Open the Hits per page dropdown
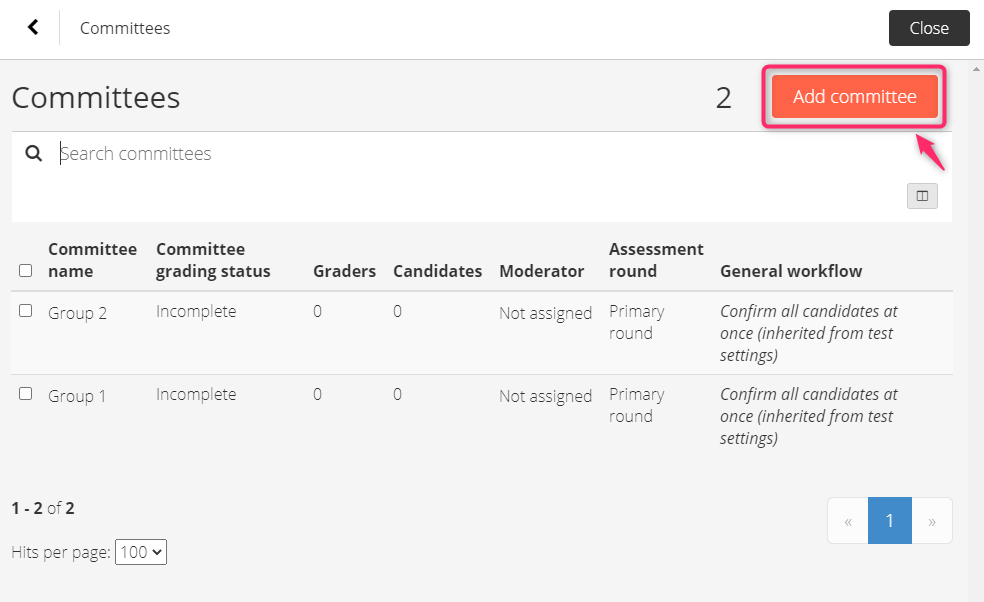Image resolution: width=984 pixels, height=602 pixels. click(141, 552)
